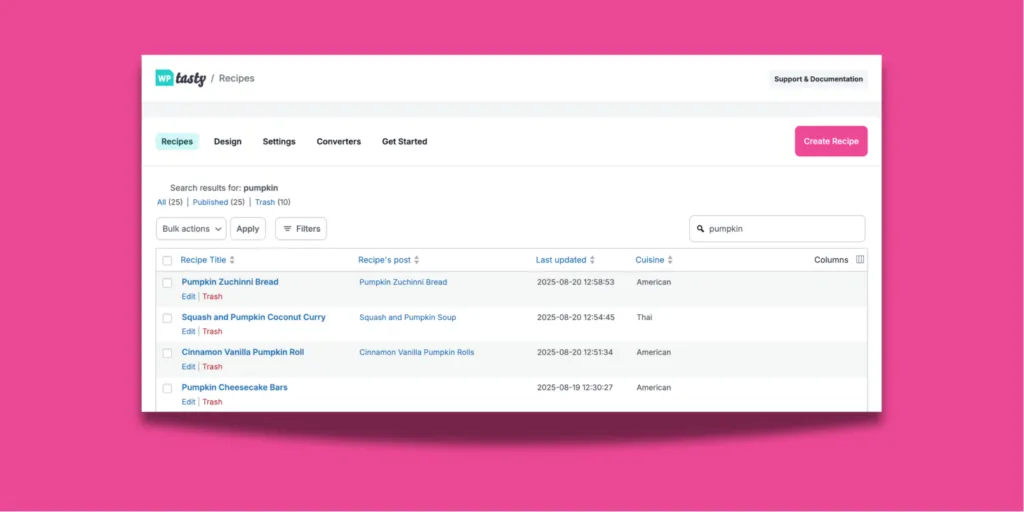Click the date 2025-08-20 12:54:45
Screen dimensions: 1024x512
[575, 317]
